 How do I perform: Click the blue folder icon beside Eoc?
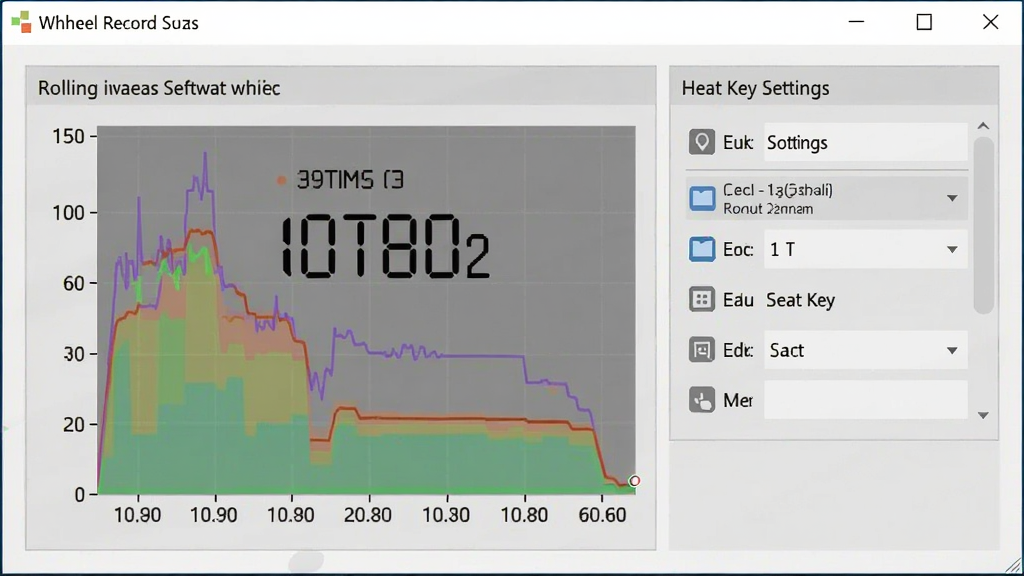pyautogui.click(x=702, y=249)
